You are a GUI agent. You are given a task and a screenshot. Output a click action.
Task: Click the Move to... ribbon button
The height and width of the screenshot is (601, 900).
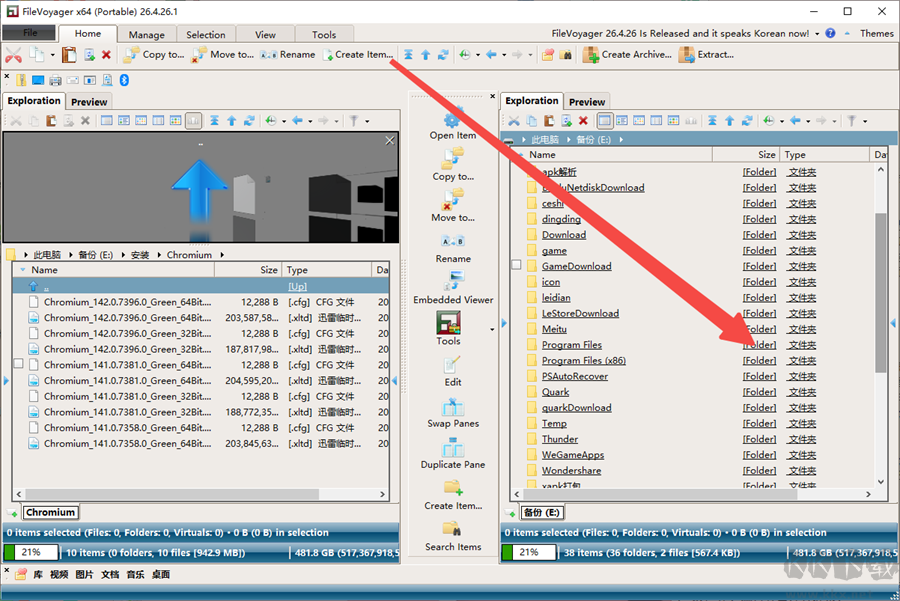222,55
